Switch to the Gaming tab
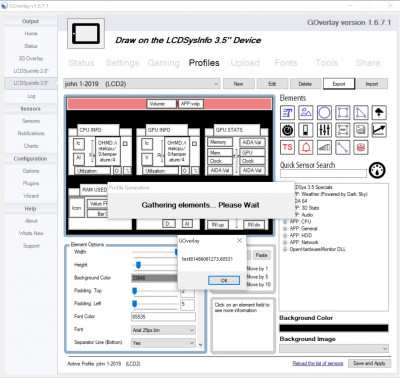Screen dimensions: 400x378 click(163, 63)
